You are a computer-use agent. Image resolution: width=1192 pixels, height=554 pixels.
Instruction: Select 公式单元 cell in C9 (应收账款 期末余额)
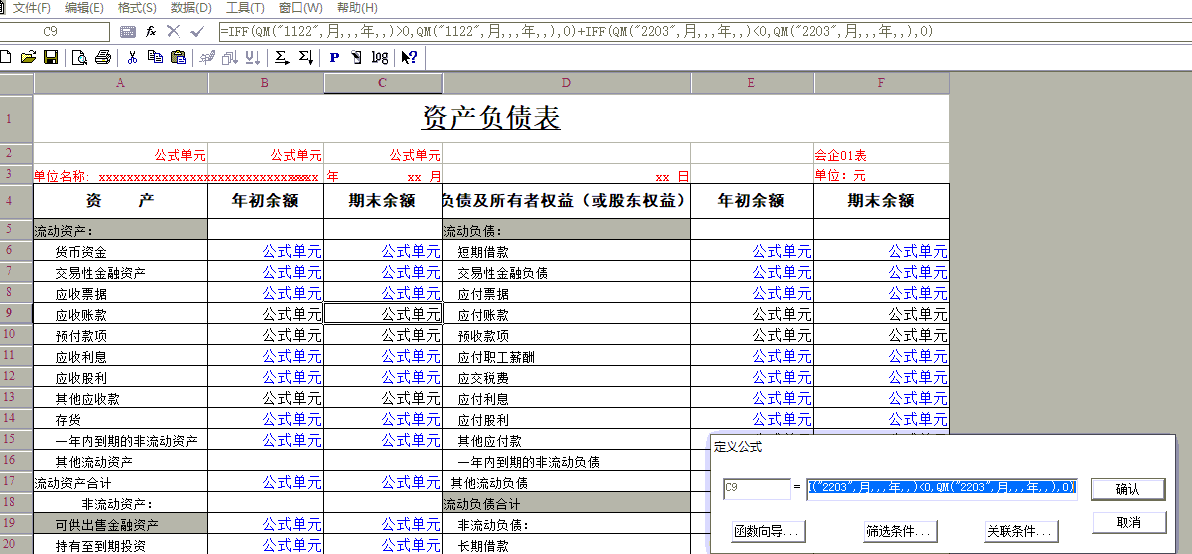[383, 314]
